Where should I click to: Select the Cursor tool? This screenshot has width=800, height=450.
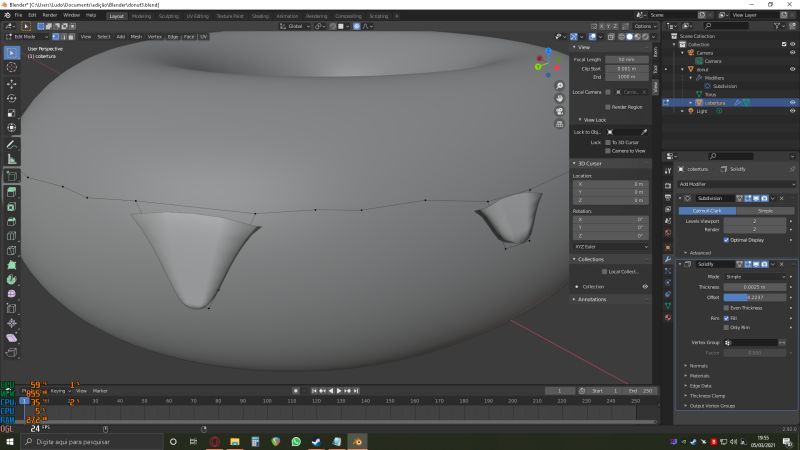coord(12,67)
